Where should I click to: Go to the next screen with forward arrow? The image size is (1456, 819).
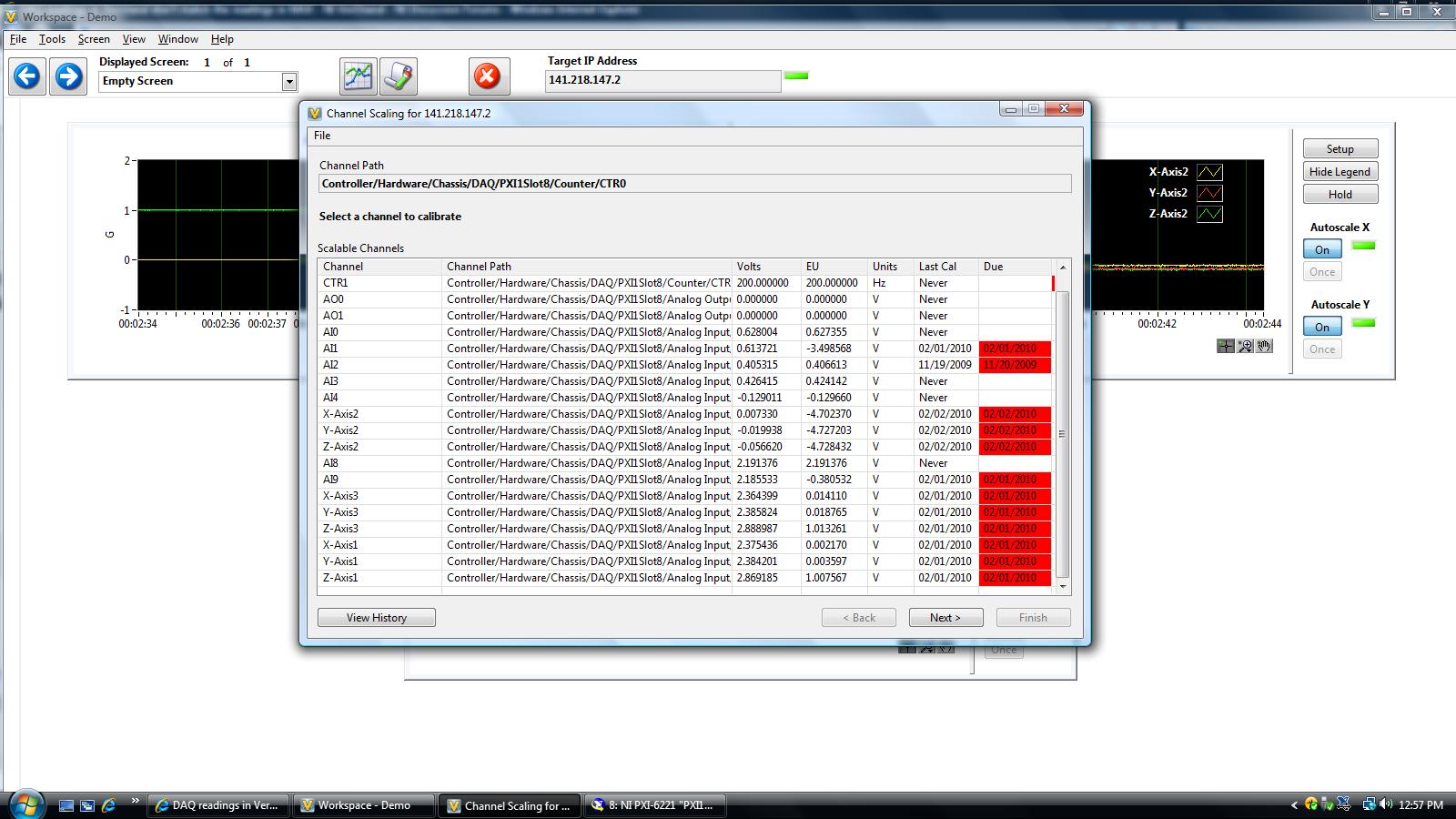(x=68, y=76)
